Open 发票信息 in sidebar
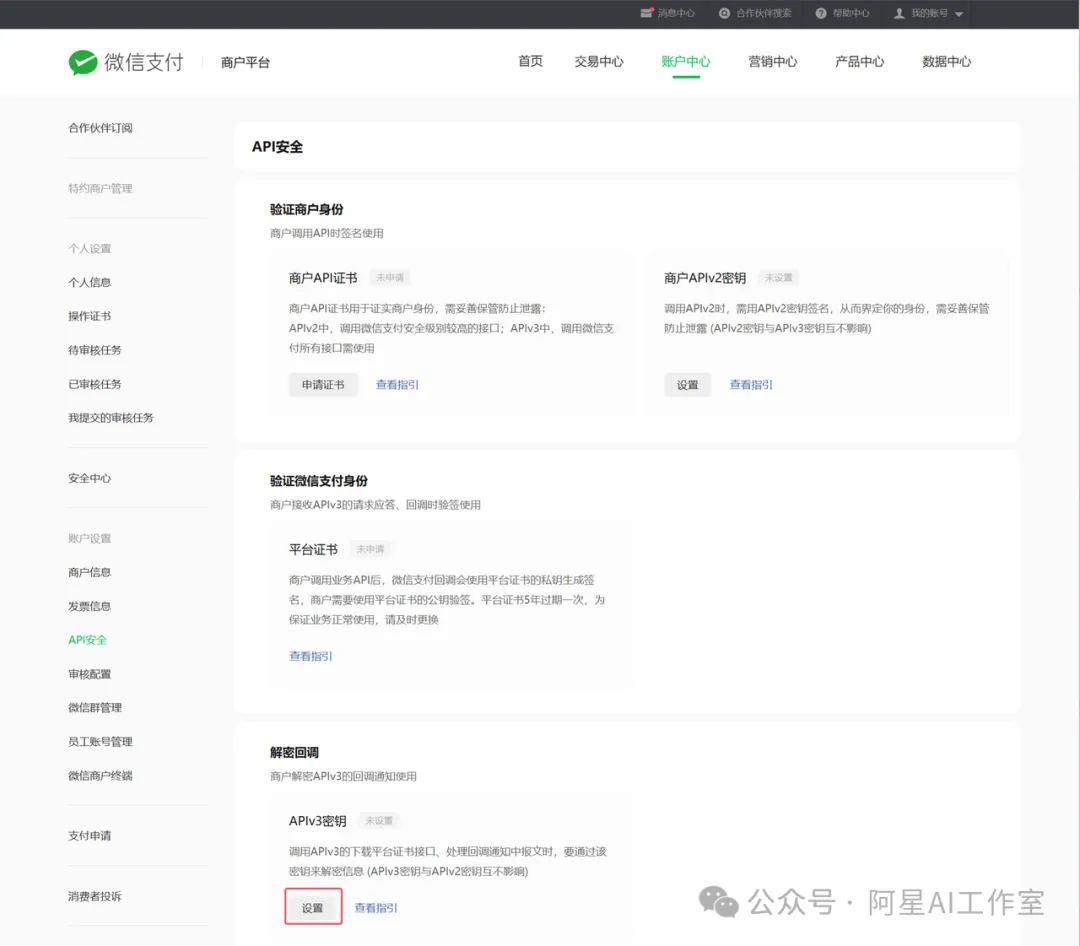This screenshot has height=946, width=1080. coord(90,606)
